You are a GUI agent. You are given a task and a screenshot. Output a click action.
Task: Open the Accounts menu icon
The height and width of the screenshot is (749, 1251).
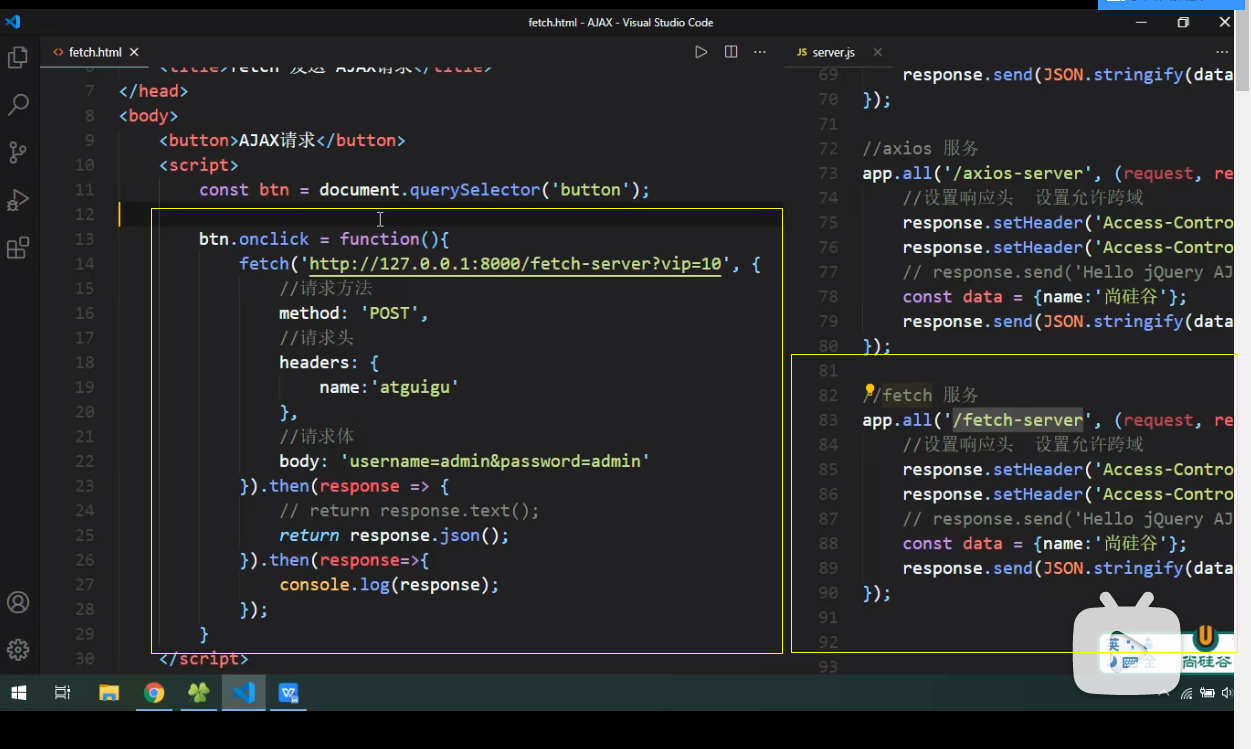pyautogui.click(x=17, y=602)
